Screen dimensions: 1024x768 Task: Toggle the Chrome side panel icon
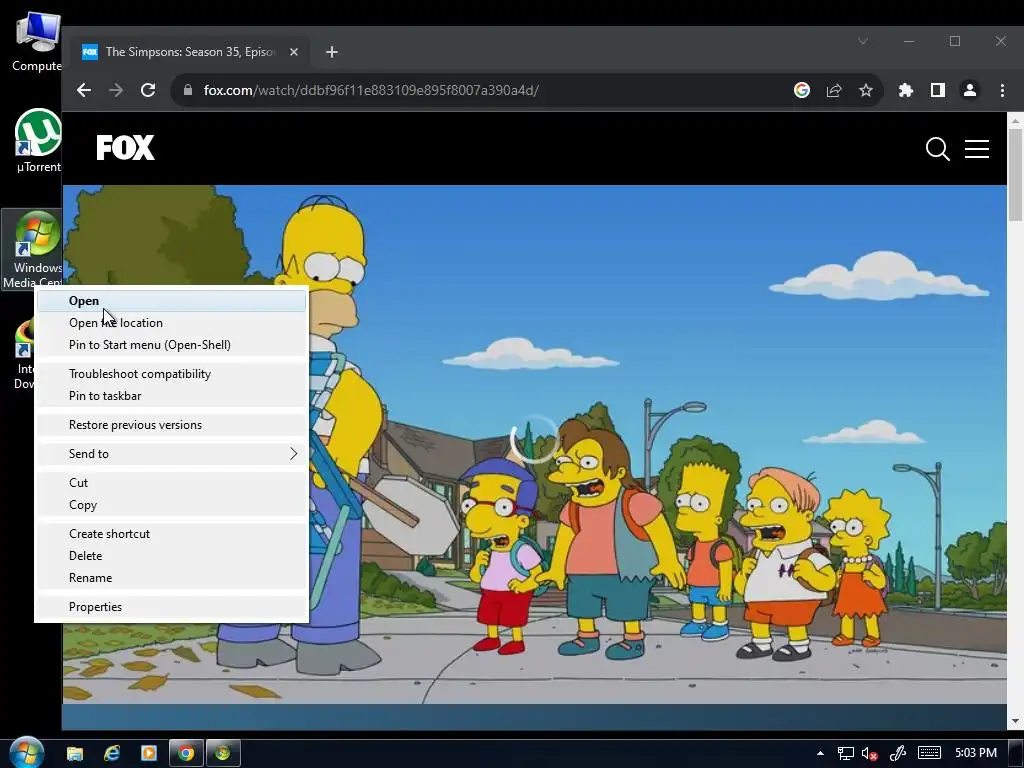click(x=937, y=90)
